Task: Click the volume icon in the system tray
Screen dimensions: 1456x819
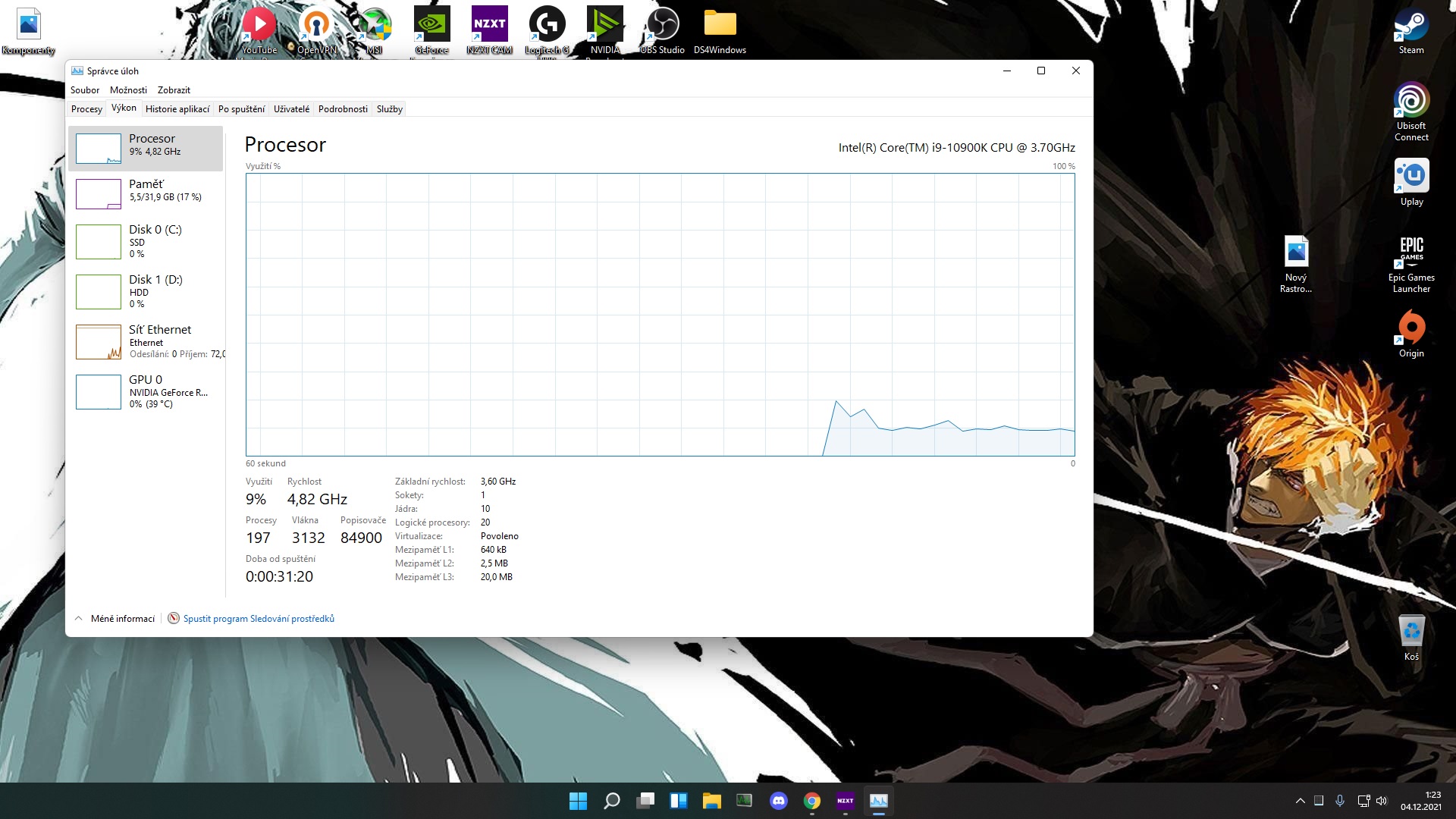Action: pyautogui.click(x=1381, y=801)
